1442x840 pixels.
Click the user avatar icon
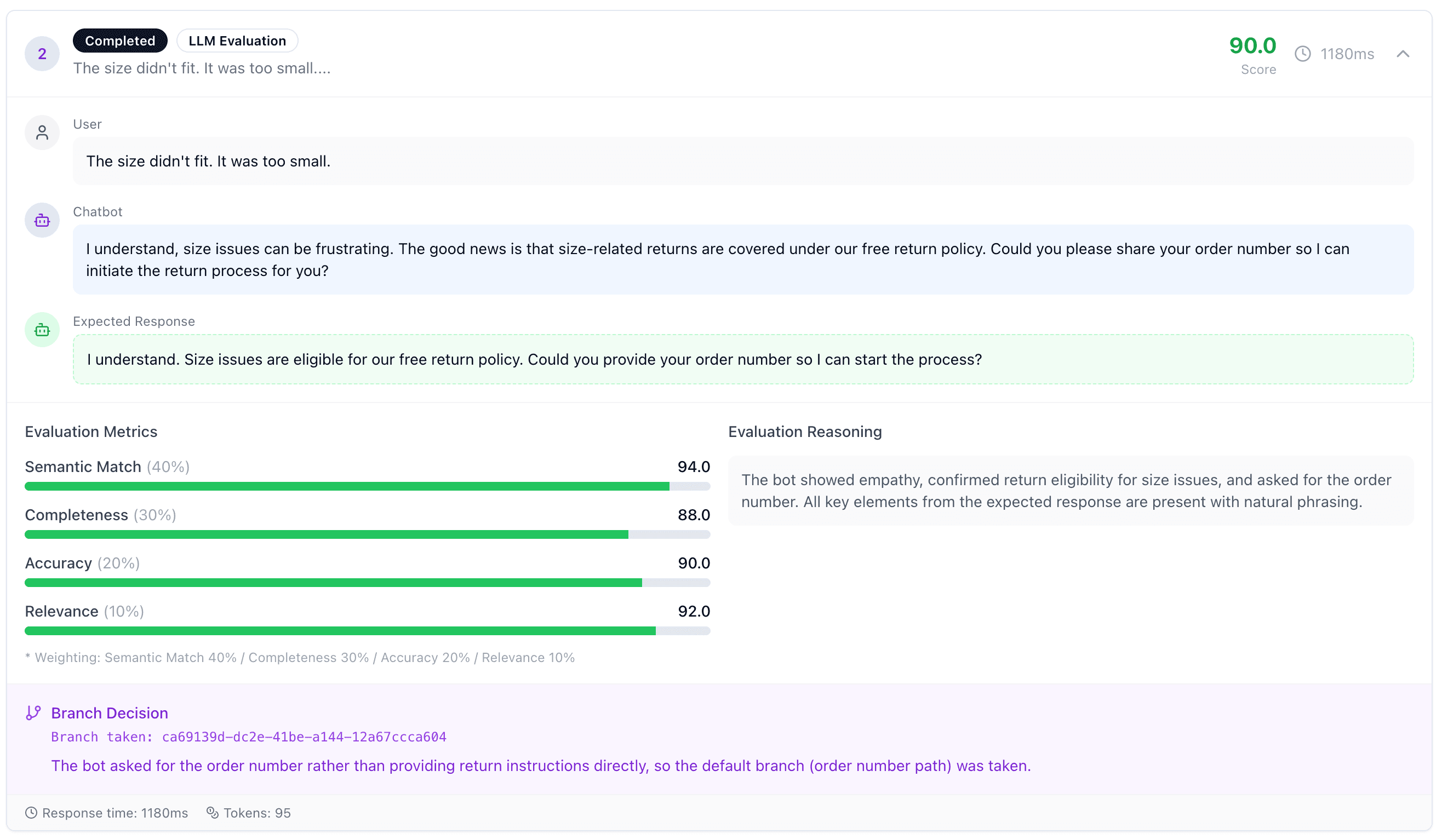[42, 132]
